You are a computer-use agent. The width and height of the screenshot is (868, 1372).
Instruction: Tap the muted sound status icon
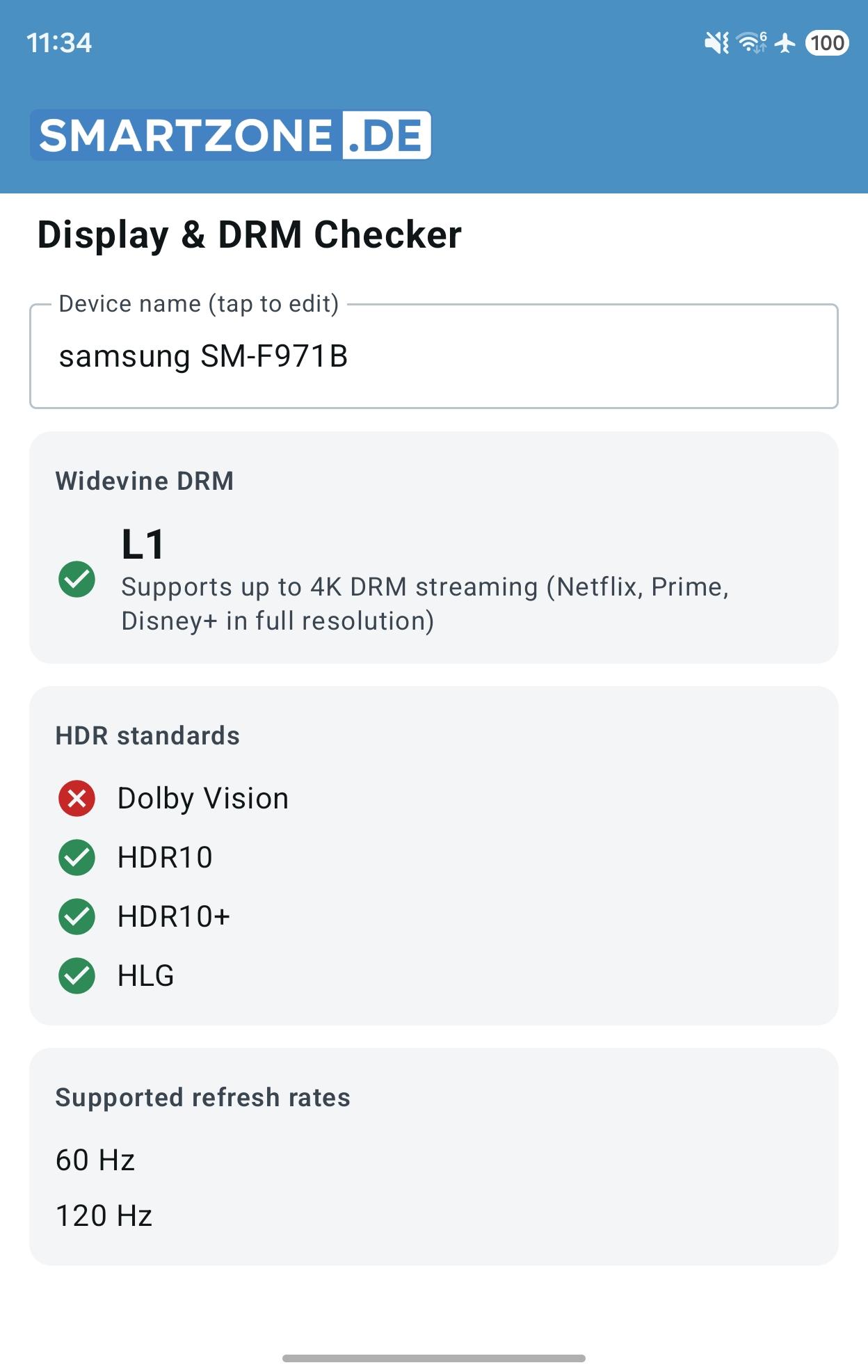[x=716, y=43]
